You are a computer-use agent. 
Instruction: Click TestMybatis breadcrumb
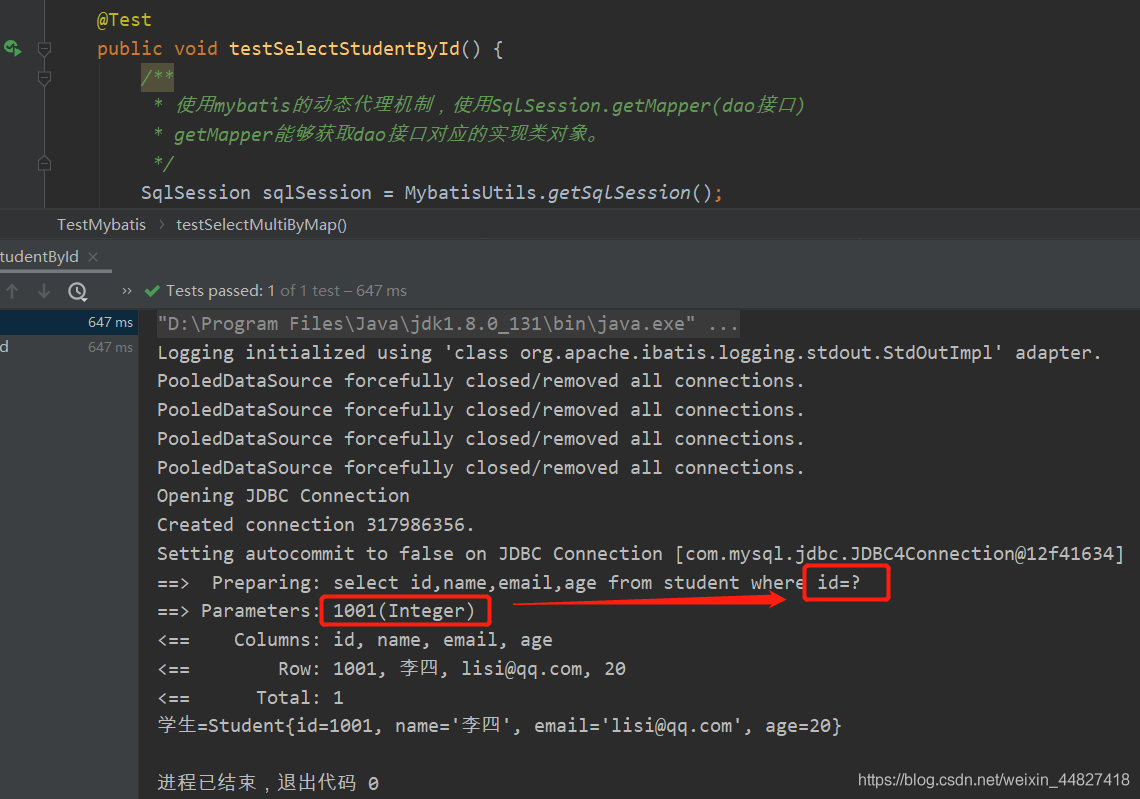[102, 225]
